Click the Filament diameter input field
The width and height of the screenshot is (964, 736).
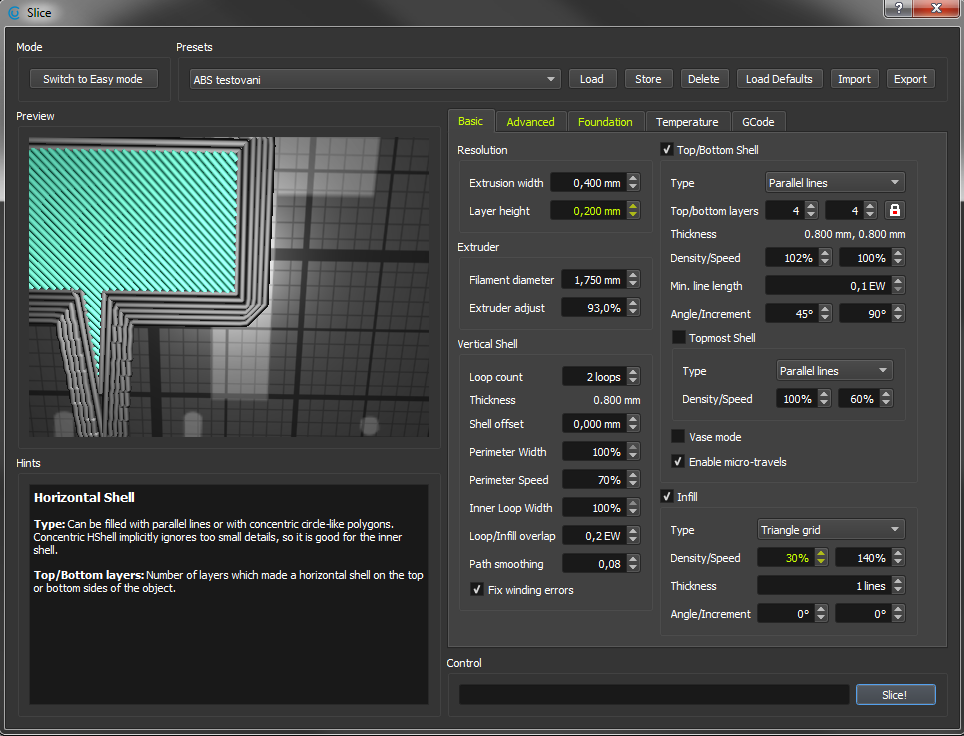(593, 280)
